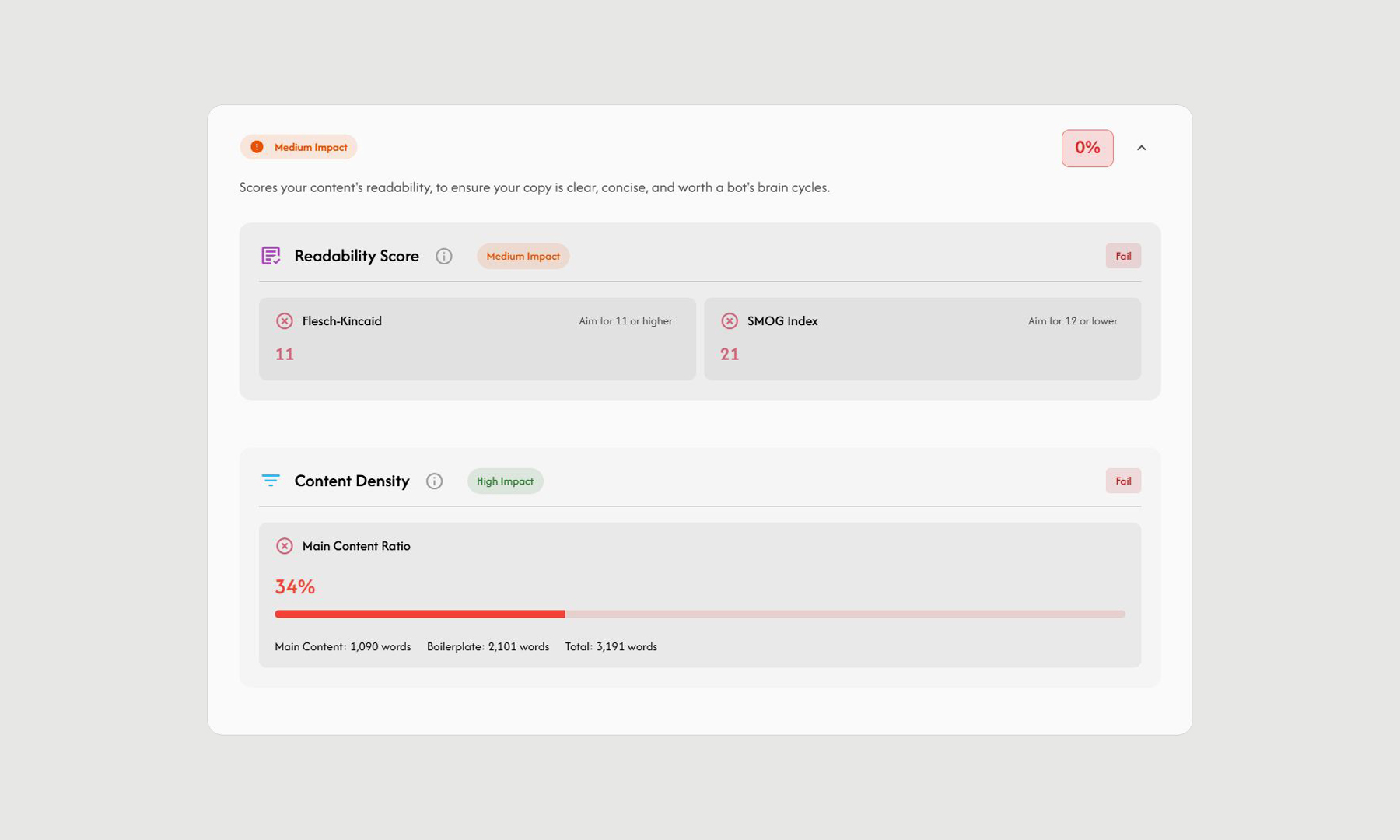The height and width of the screenshot is (840, 1400).
Task: Select the SMOG Index score value 21
Action: (730, 355)
